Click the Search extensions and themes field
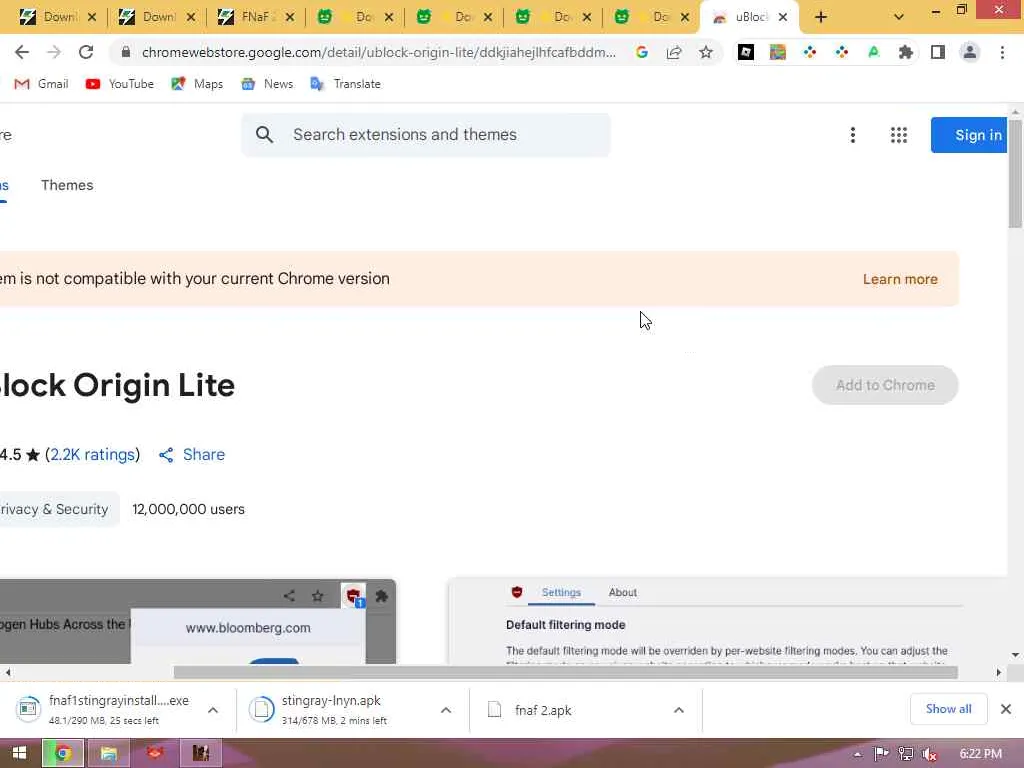 [x=426, y=135]
